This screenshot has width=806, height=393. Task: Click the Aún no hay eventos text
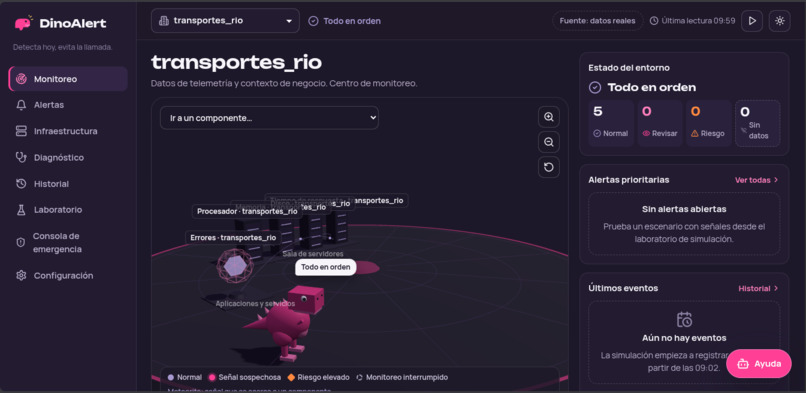point(684,338)
